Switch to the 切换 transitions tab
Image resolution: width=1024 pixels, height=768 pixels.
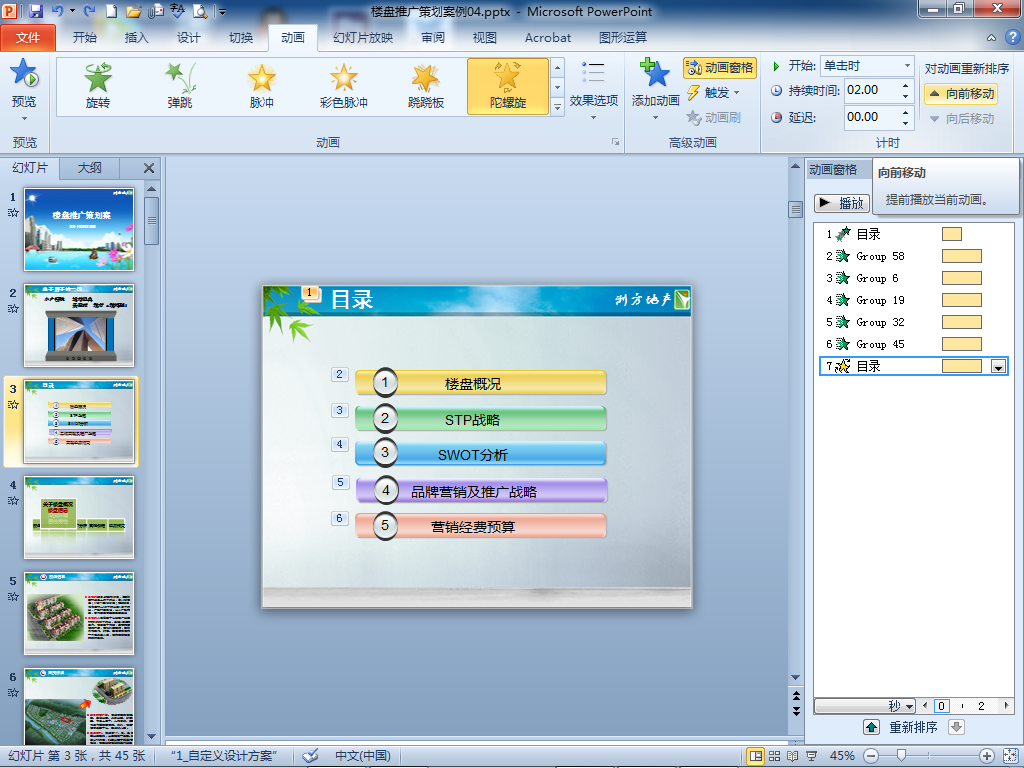point(241,38)
